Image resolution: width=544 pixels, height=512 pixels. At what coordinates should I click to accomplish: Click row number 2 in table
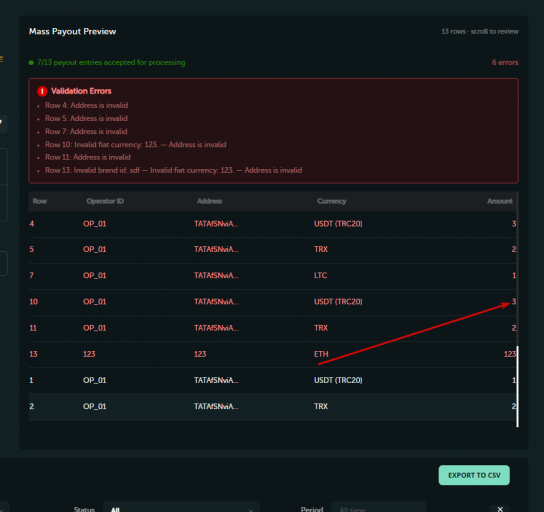pyautogui.click(x=32, y=406)
